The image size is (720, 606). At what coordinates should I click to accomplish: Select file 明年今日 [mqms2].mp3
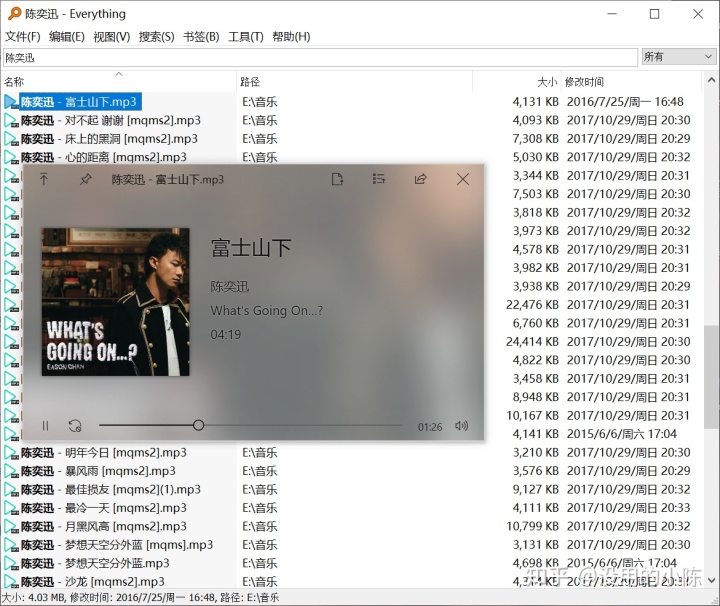[104, 453]
